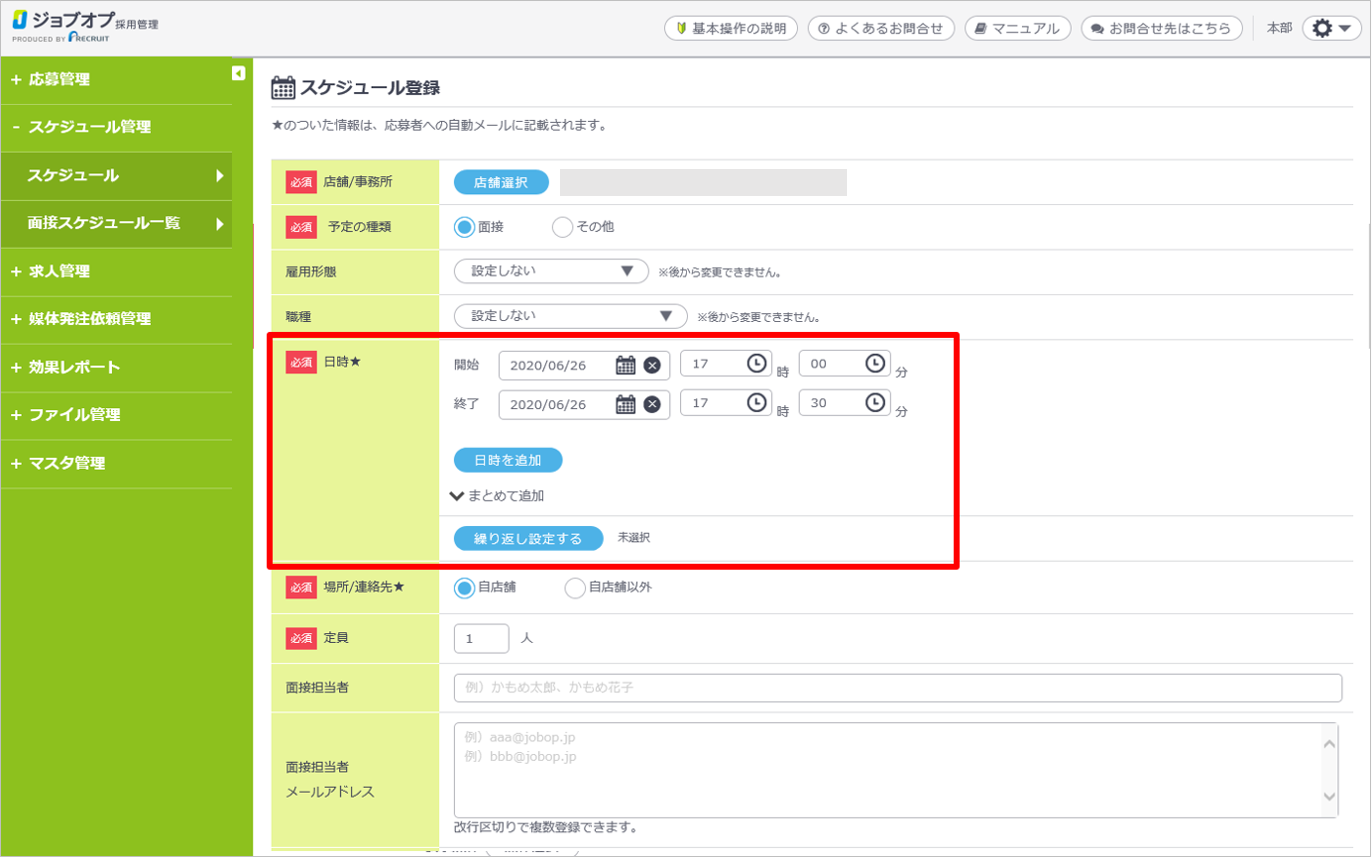Clear the start date with the X icon

(x=652, y=365)
